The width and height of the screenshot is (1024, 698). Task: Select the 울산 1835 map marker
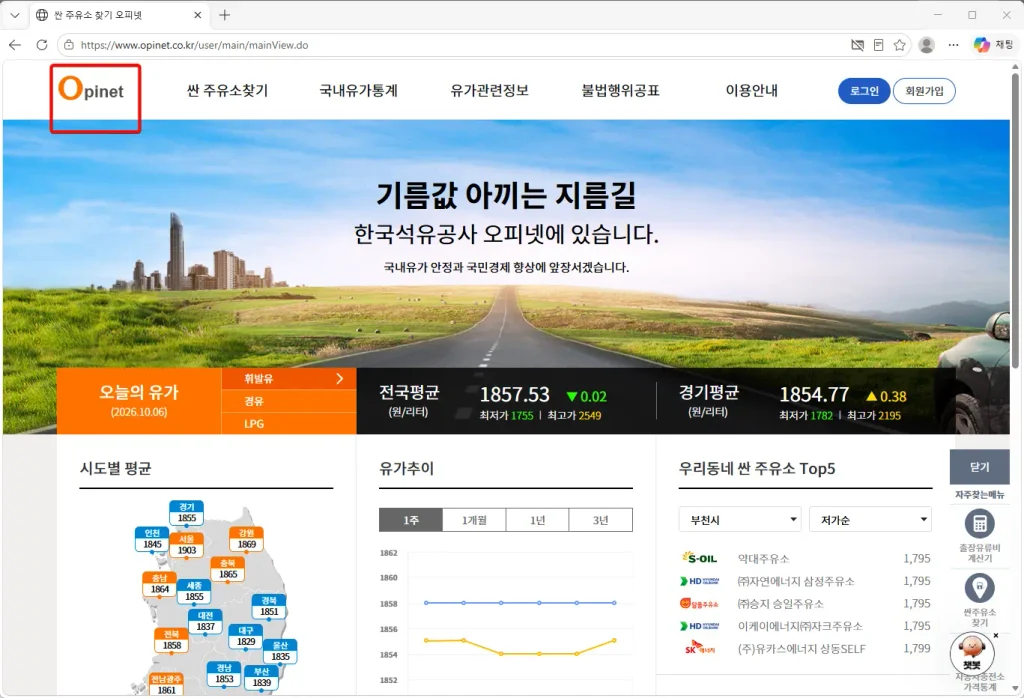[280, 651]
